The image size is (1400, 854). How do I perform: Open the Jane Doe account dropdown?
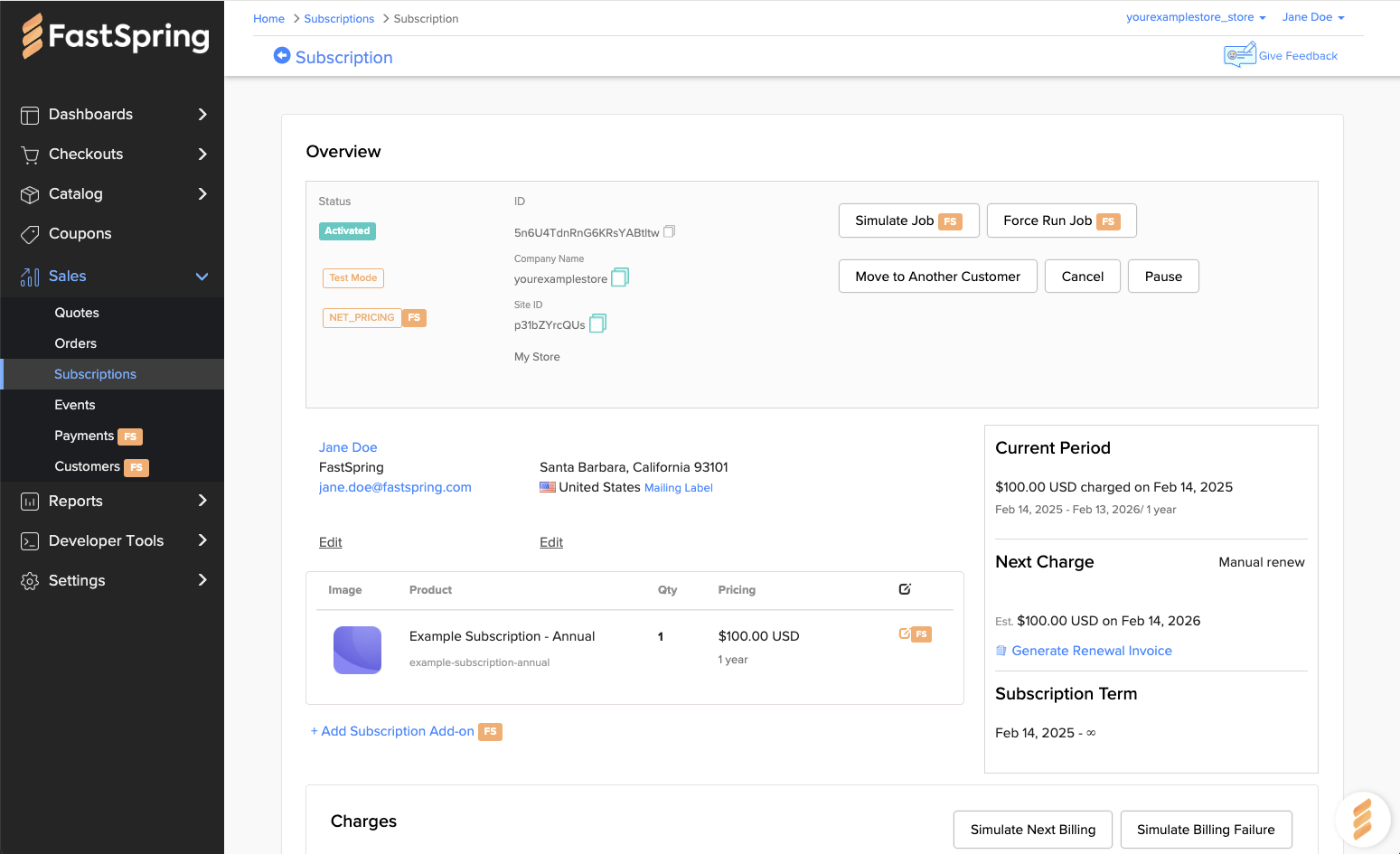pyautogui.click(x=1313, y=17)
